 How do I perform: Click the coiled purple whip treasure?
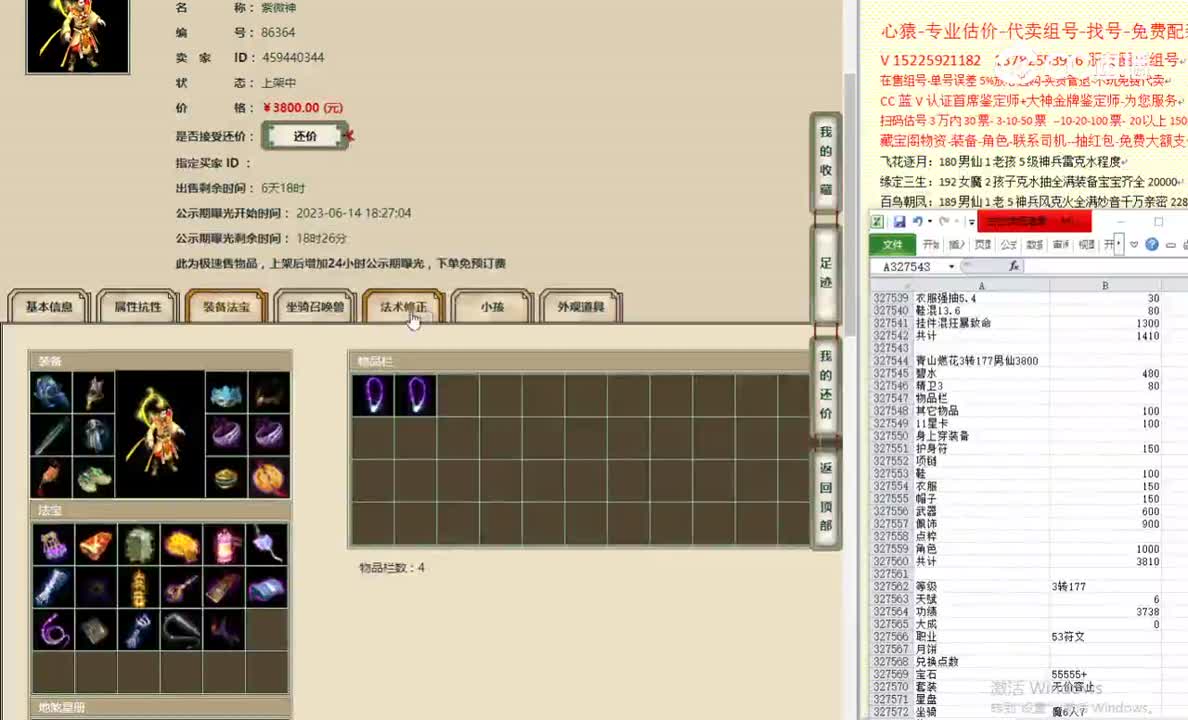[x=53, y=630]
